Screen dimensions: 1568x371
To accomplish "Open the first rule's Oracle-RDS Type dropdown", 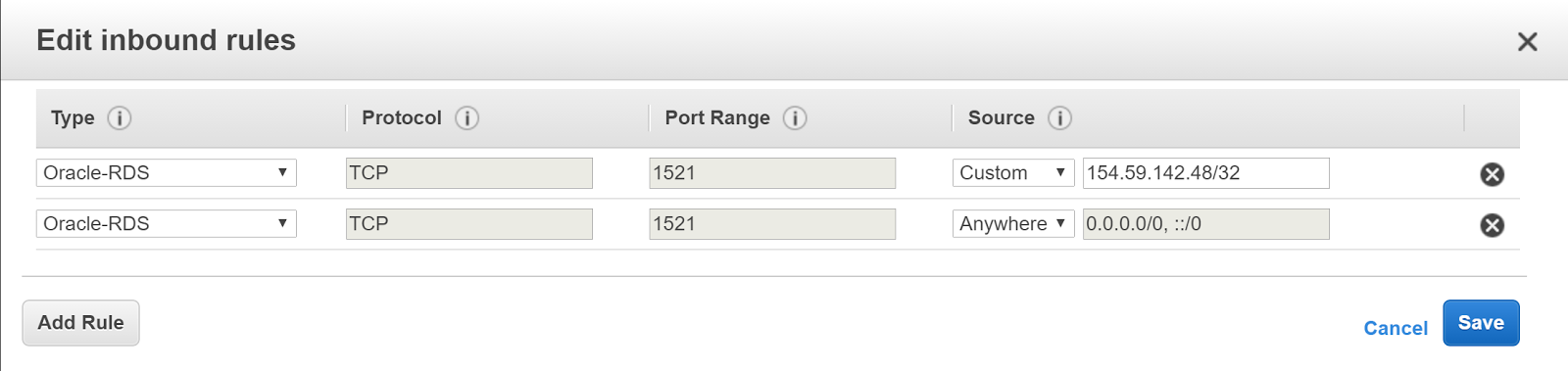I will click(167, 172).
